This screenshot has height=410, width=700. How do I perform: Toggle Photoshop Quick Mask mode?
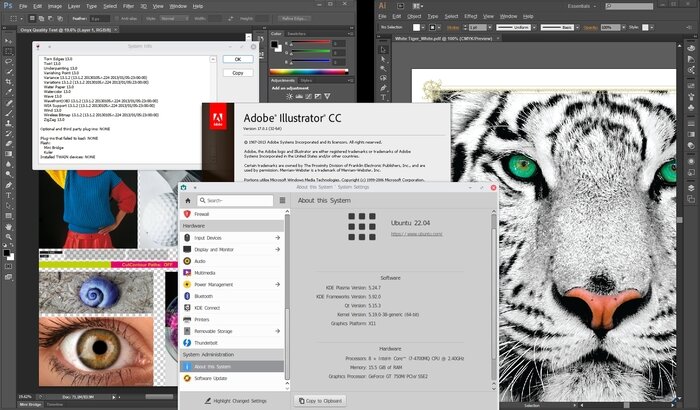[8, 267]
